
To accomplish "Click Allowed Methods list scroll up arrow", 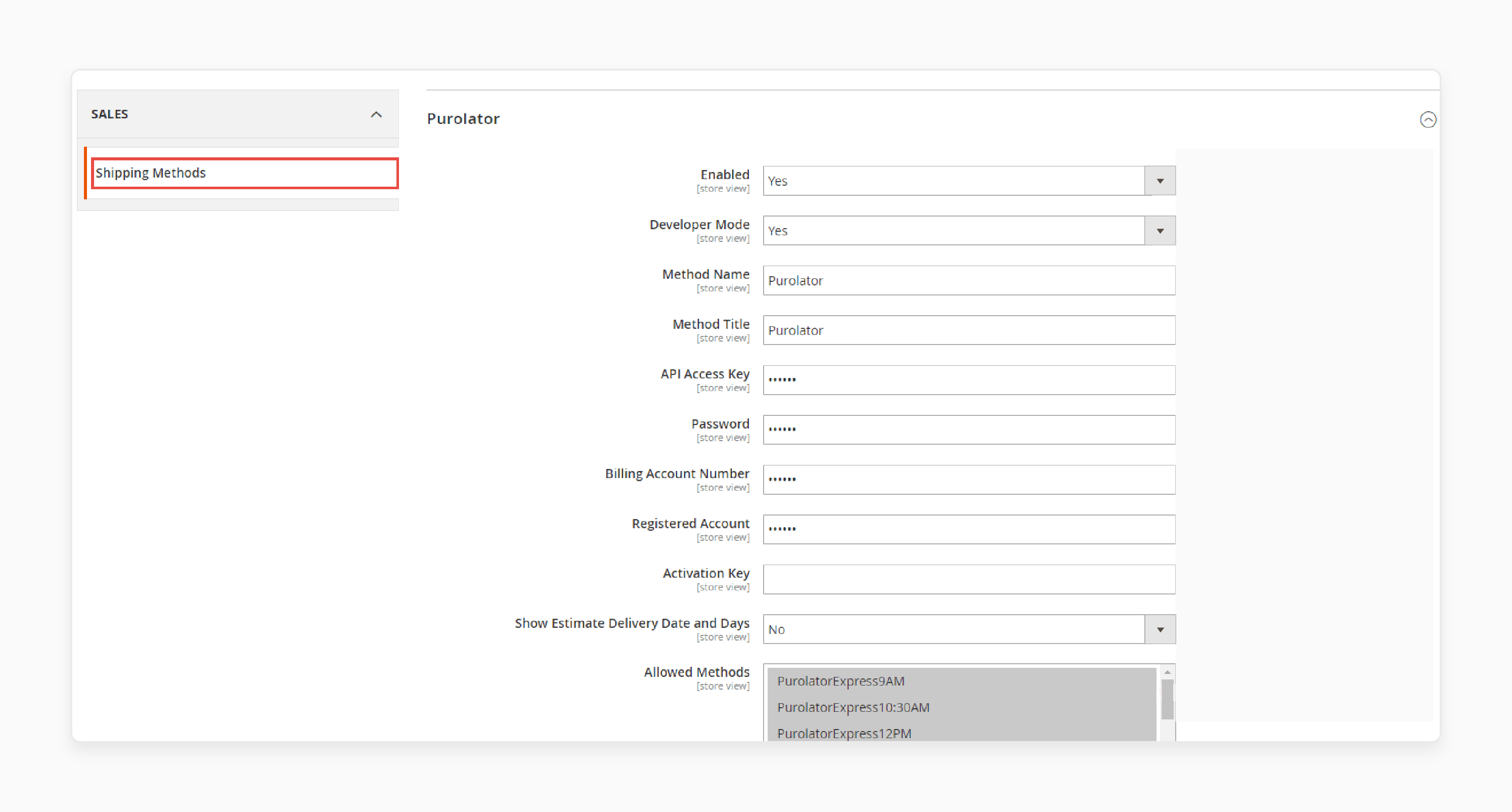I will pyautogui.click(x=1167, y=672).
